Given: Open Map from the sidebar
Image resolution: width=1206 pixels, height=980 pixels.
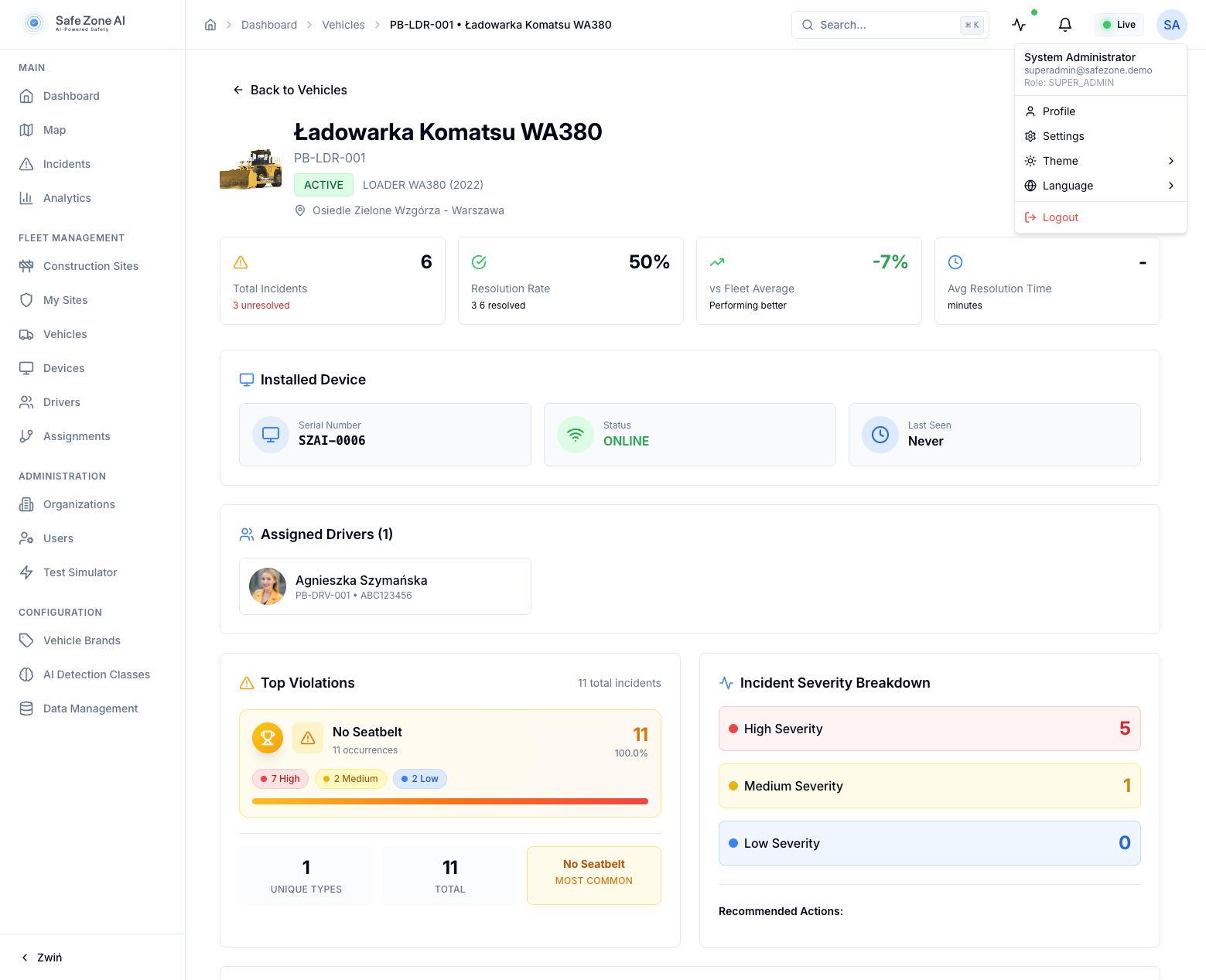Looking at the screenshot, I should pos(54,130).
